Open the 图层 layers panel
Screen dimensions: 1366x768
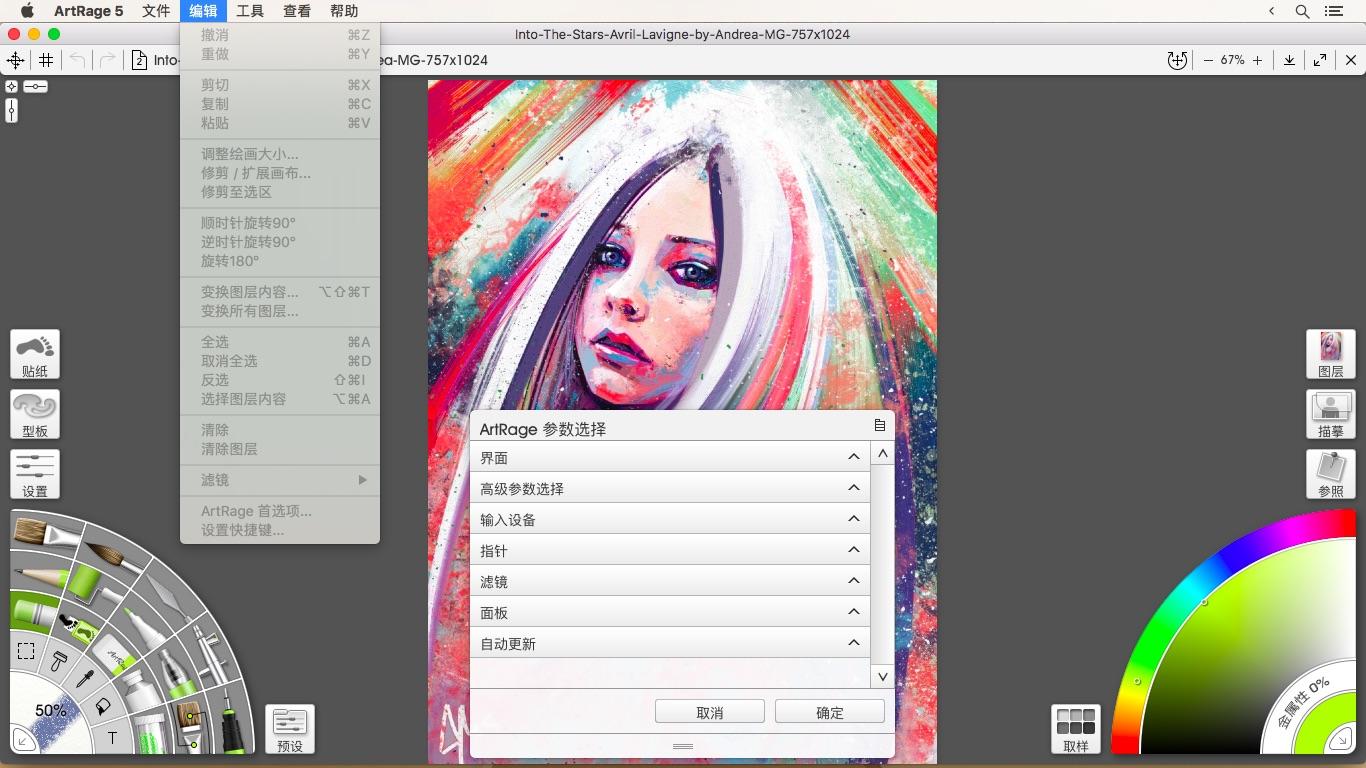pyautogui.click(x=1331, y=354)
